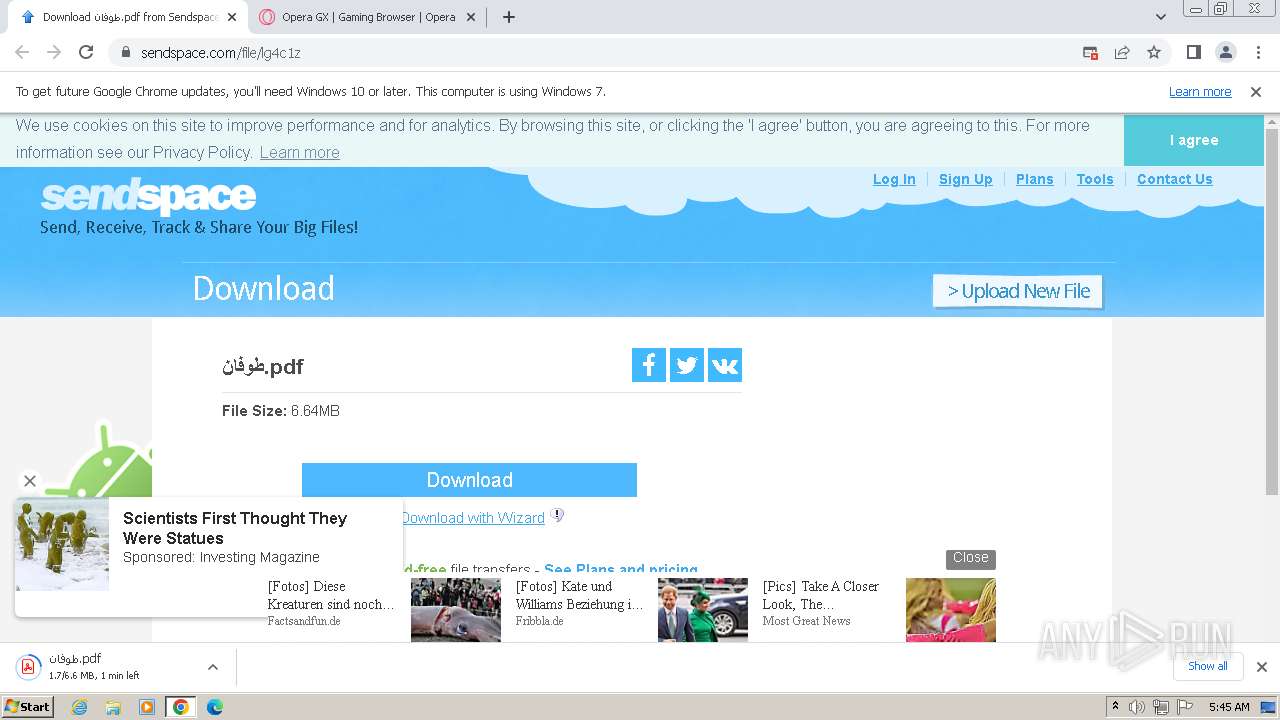Viewport: 1280px width, 720px height.
Task: Accept cookies with I agree button
Action: (x=1194, y=140)
